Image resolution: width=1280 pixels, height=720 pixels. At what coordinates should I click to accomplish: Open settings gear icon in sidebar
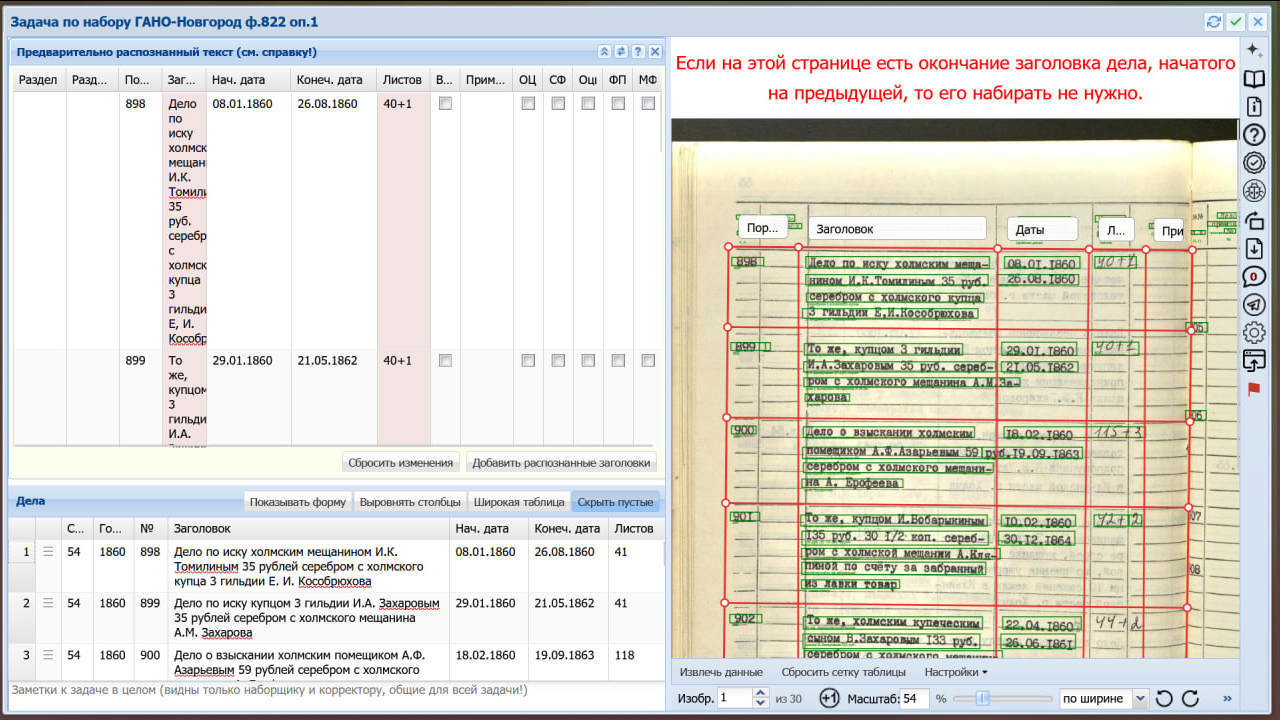coord(1254,333)
